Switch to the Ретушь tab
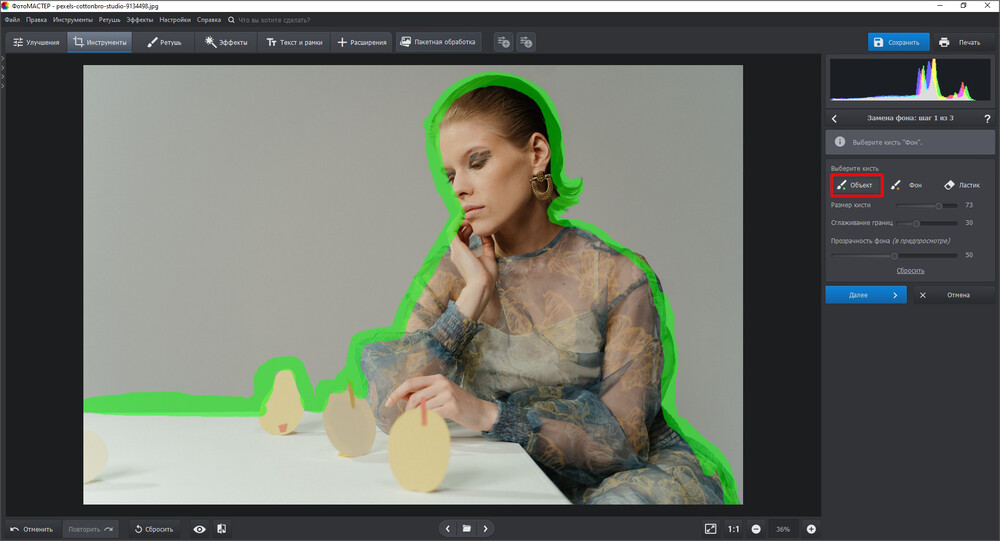The height and width of the screenshot is (541, 1000). coord(164,42)
